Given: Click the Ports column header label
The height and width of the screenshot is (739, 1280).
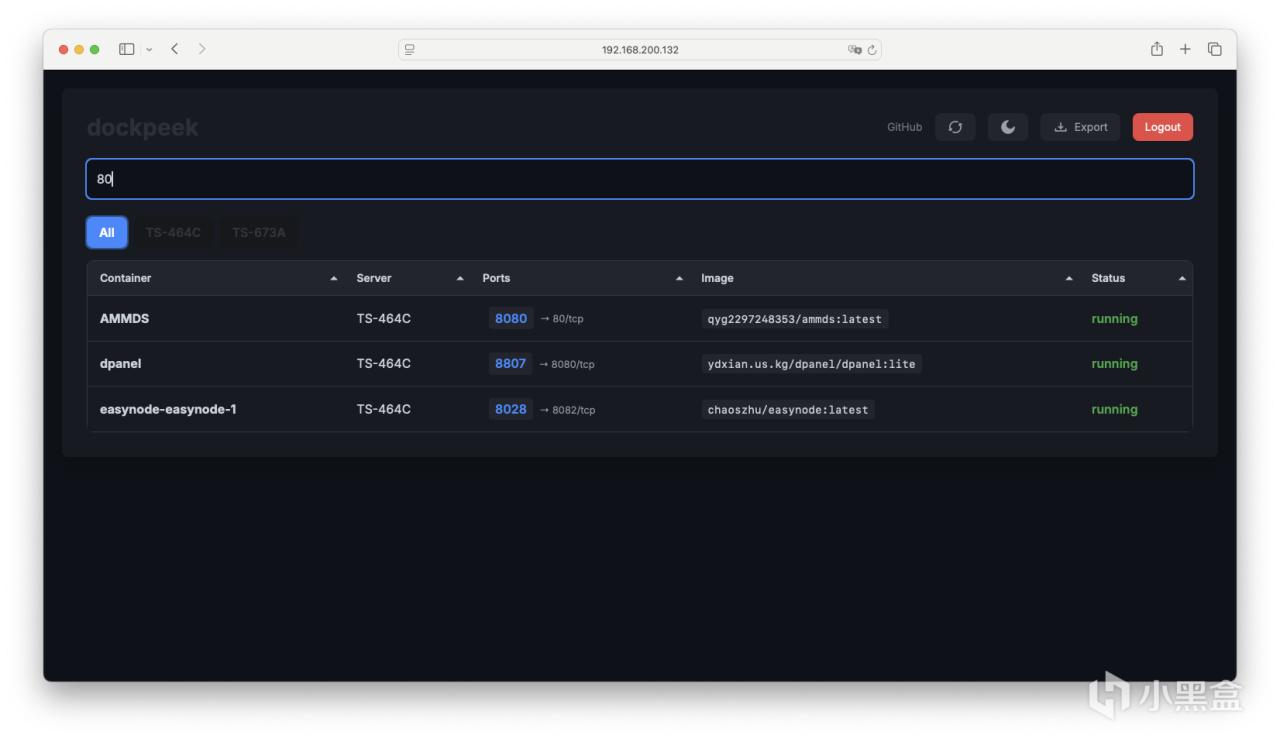Looking at the screenshot, I should (x=496, y=278).
